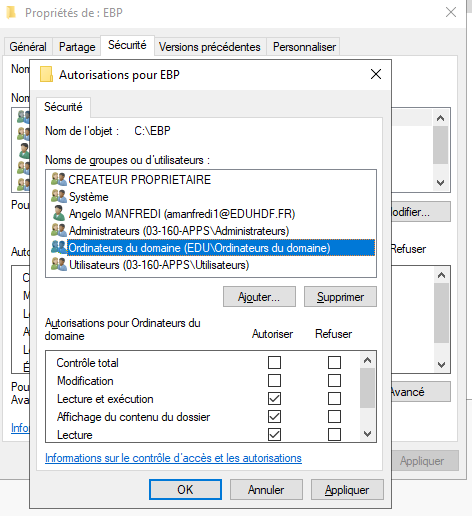The height and width of the screenshot is (516, 472).
Task: Click the permissions list scroll-up arrow
Action: point(367,360)
